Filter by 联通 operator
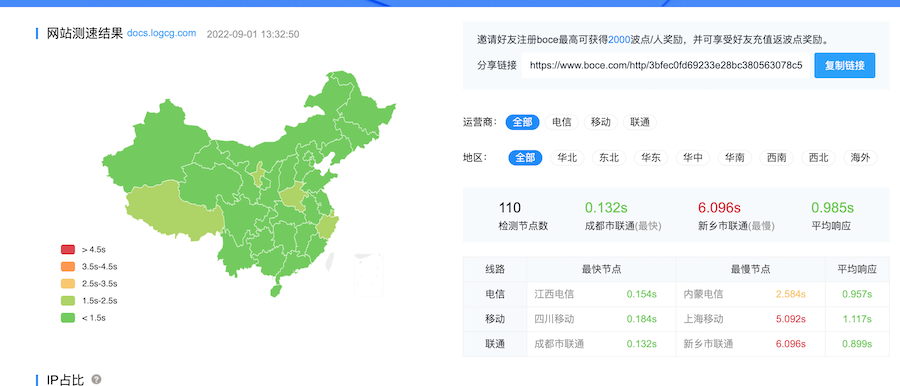This screenshot has height=386, width=900. [639, 122]
